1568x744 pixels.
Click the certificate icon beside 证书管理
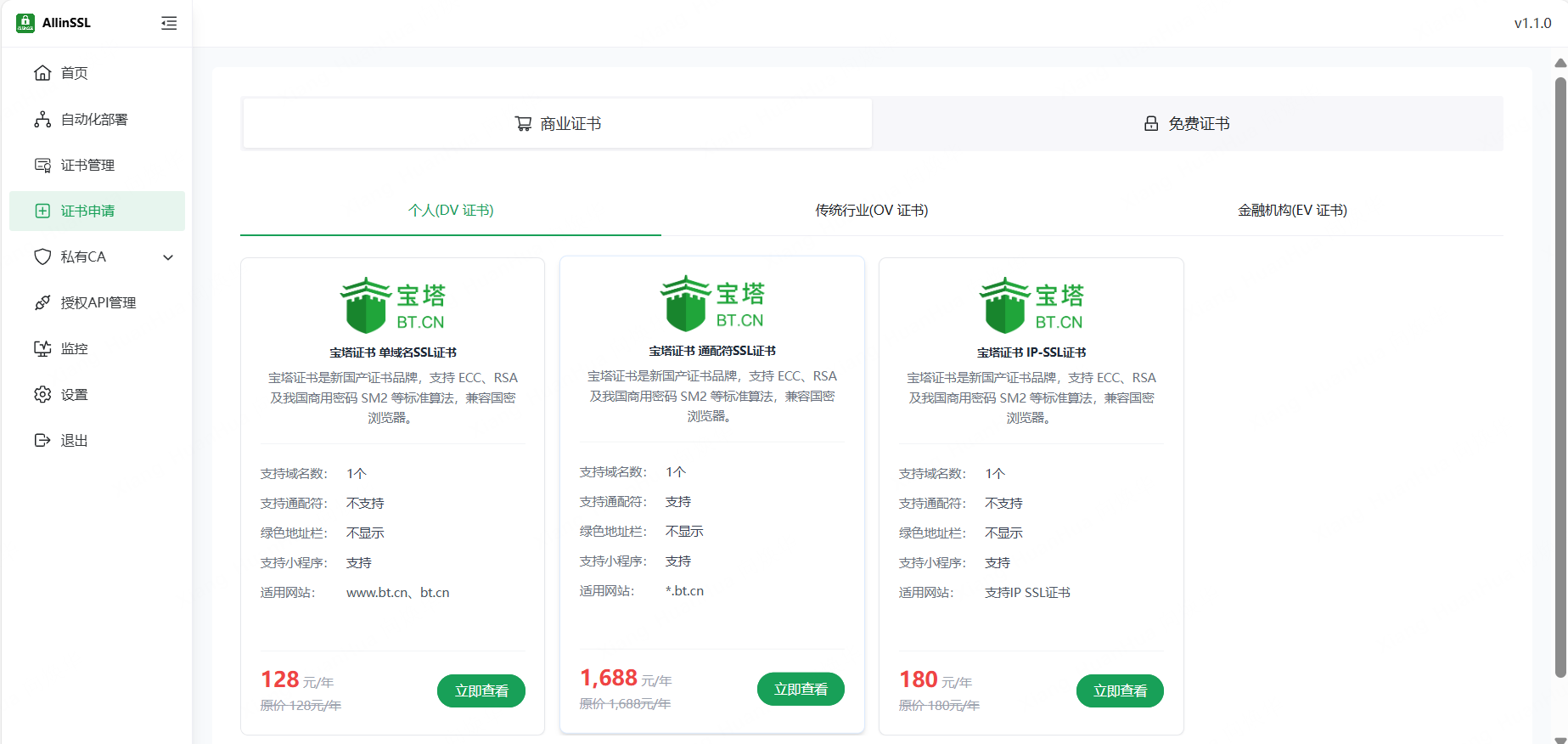pyautogui.click(x=42, y=165)
